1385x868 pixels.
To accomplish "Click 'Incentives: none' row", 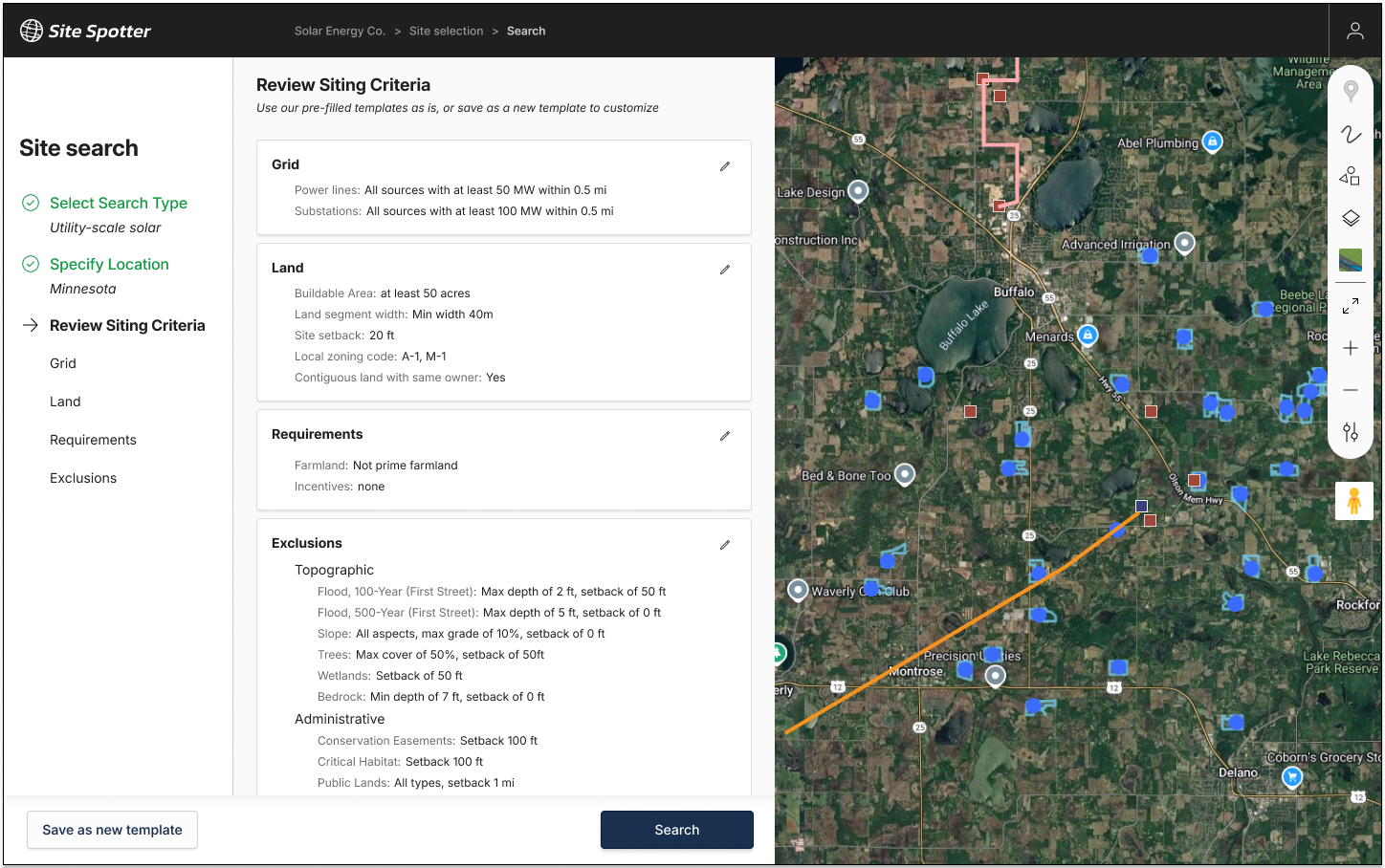I will click(x=340, y=487).
